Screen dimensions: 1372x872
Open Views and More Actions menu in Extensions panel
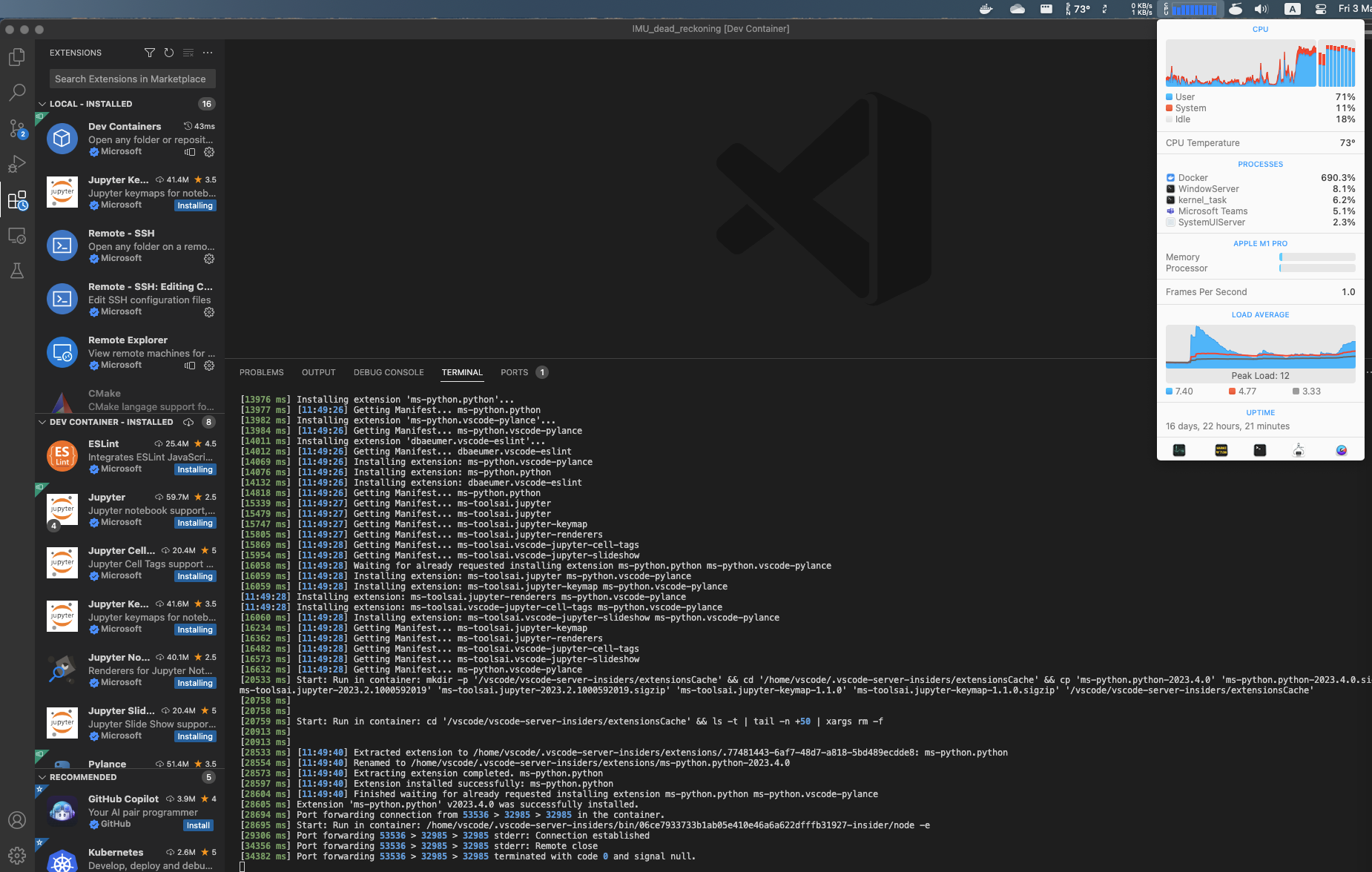(208, 53)
